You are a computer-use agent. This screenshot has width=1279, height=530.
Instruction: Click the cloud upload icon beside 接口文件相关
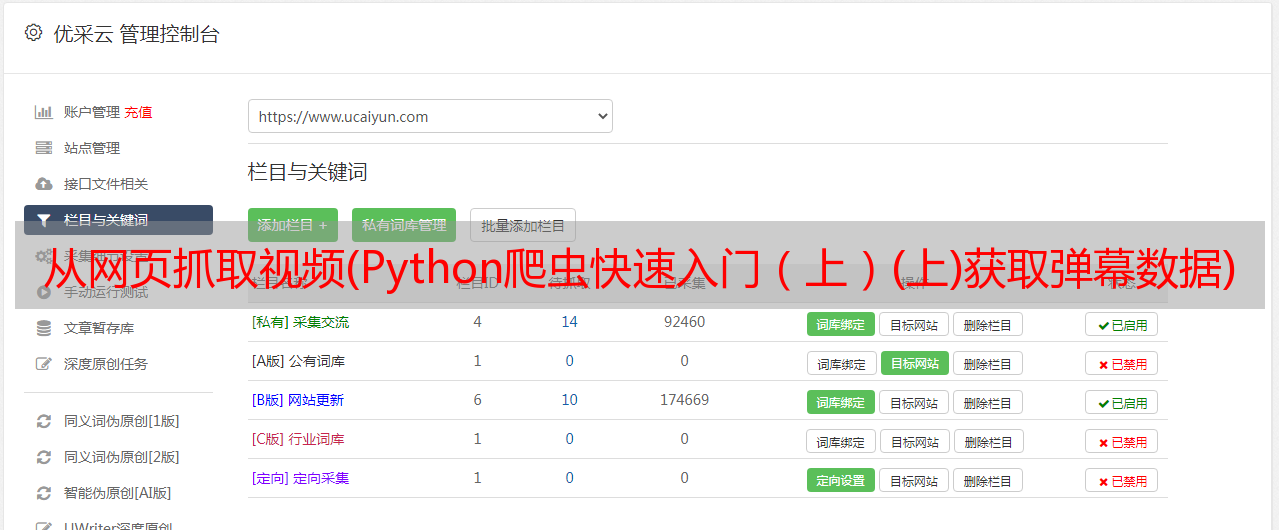43,184
